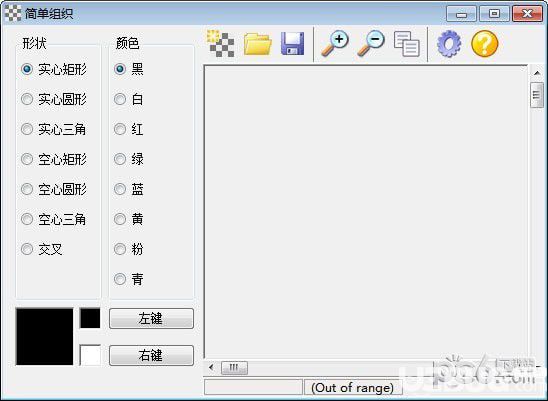Click the copy documents icon
This screenshot has width=548, height=401.
click(407, 44)
